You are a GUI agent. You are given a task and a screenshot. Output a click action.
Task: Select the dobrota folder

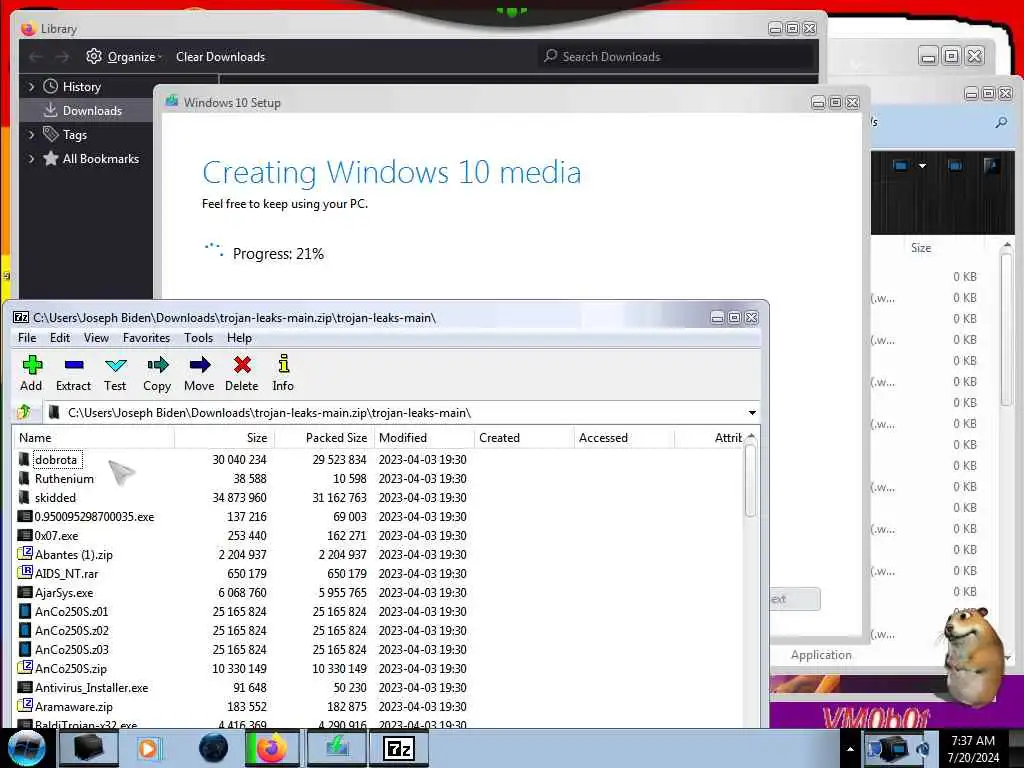click(56, 460)
